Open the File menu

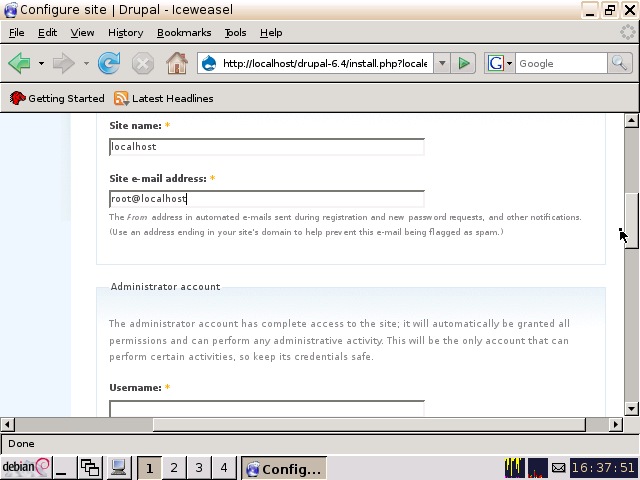[x=16, y=32]
